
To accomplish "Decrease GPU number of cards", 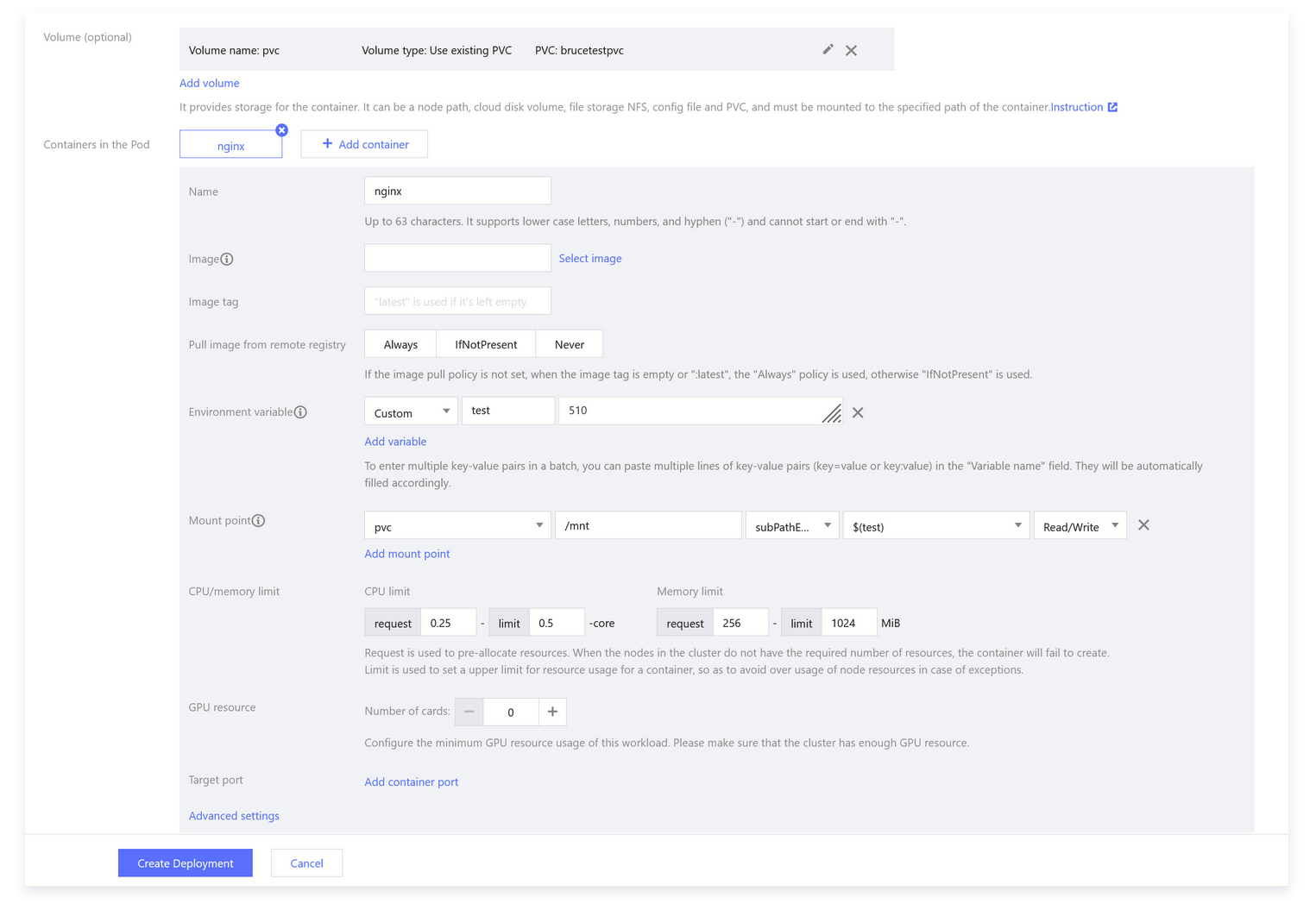I will (x=469, y=712).
